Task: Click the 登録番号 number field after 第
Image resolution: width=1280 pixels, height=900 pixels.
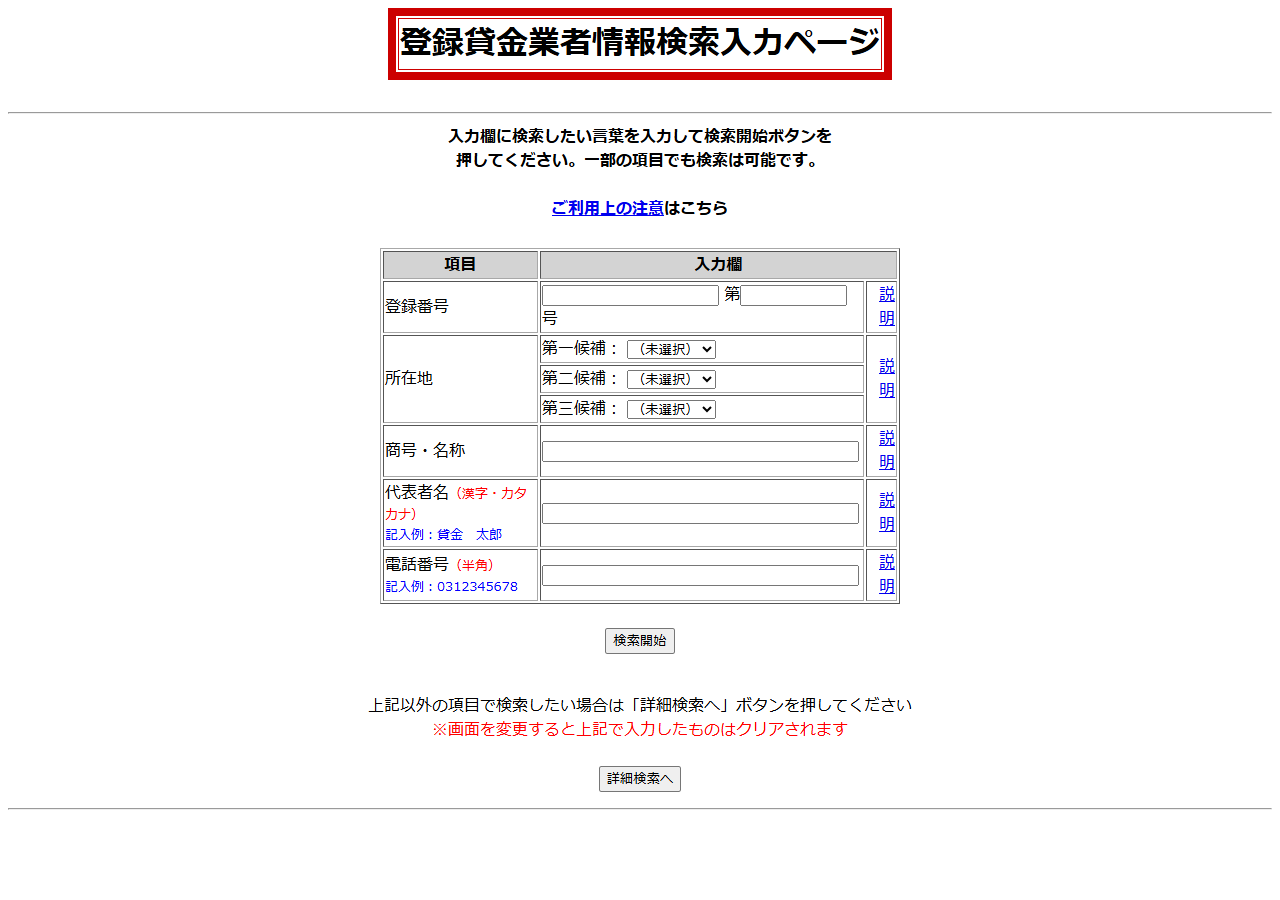Action: click(794, 296)
